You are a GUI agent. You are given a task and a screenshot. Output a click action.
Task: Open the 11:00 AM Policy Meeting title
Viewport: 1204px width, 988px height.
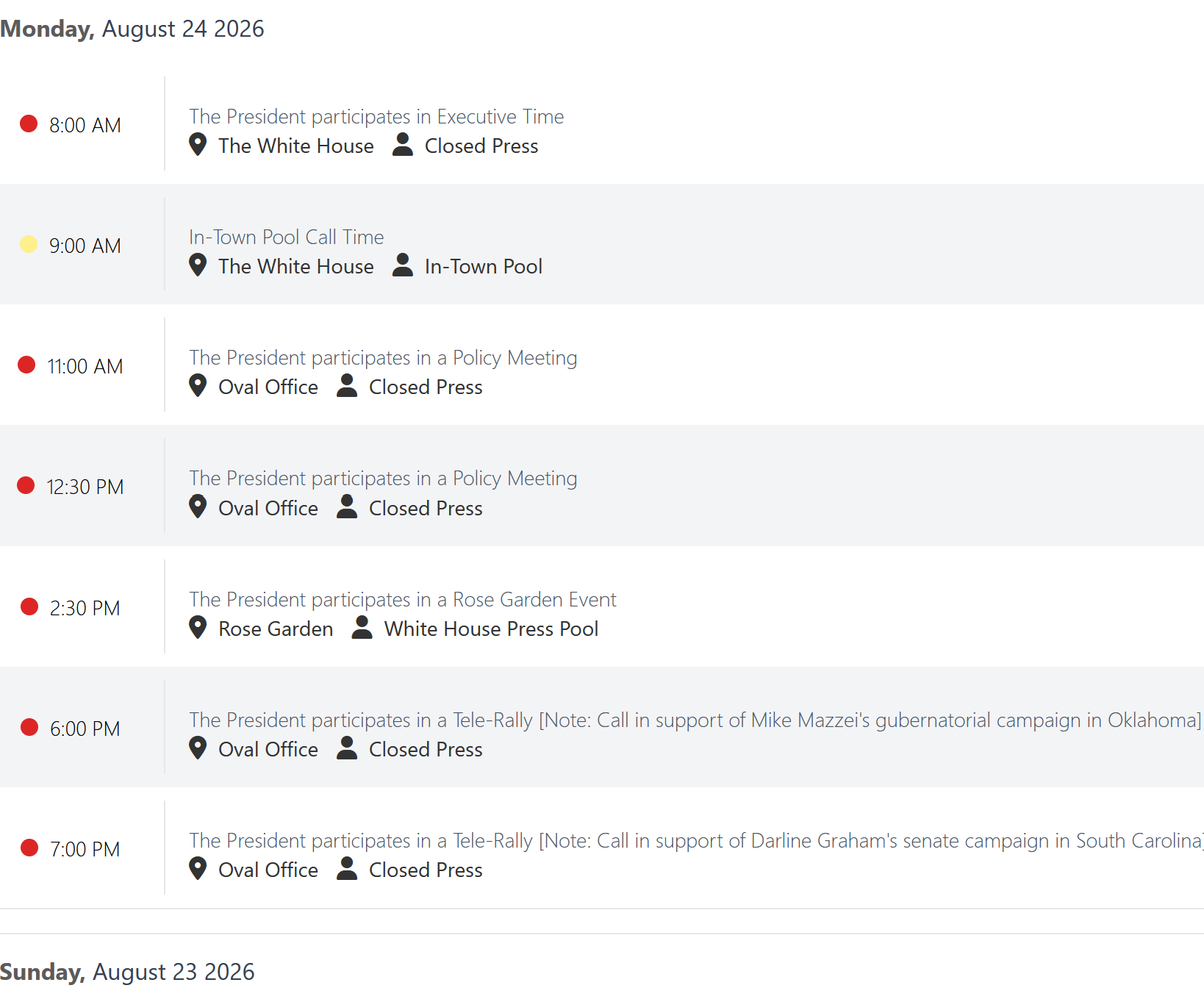pyautogui.click(x=383, y=357)
